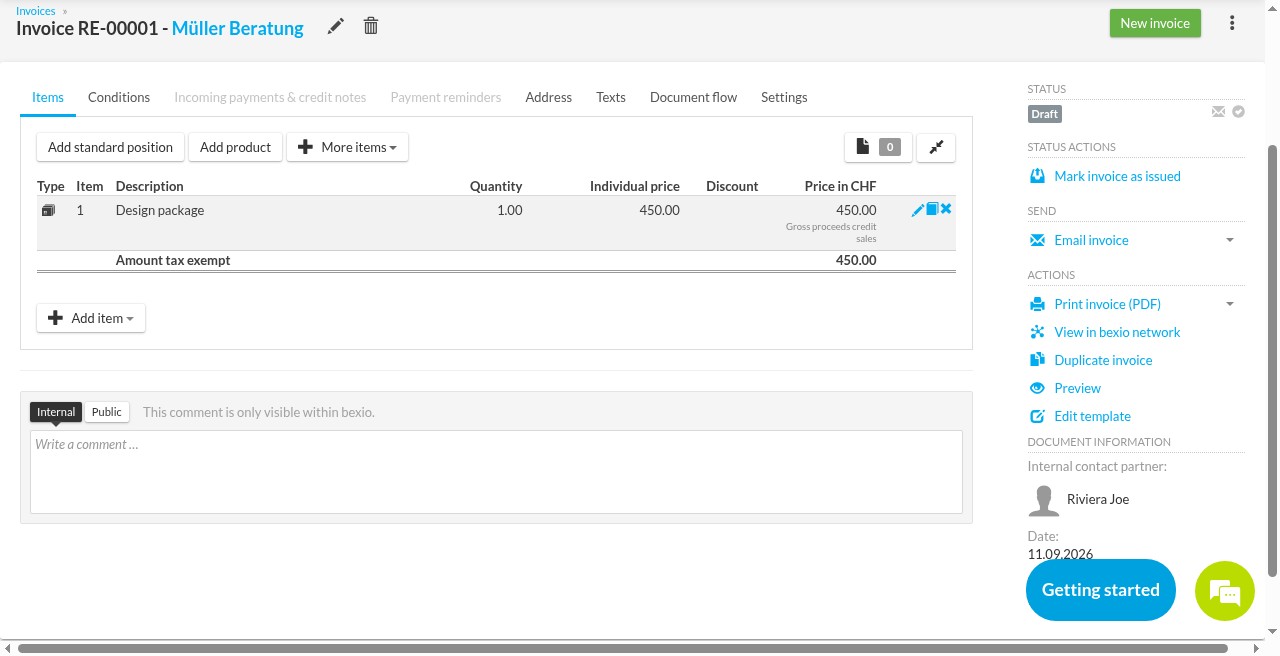Click the Riviera Joe avatar icon

(1044, 500)
